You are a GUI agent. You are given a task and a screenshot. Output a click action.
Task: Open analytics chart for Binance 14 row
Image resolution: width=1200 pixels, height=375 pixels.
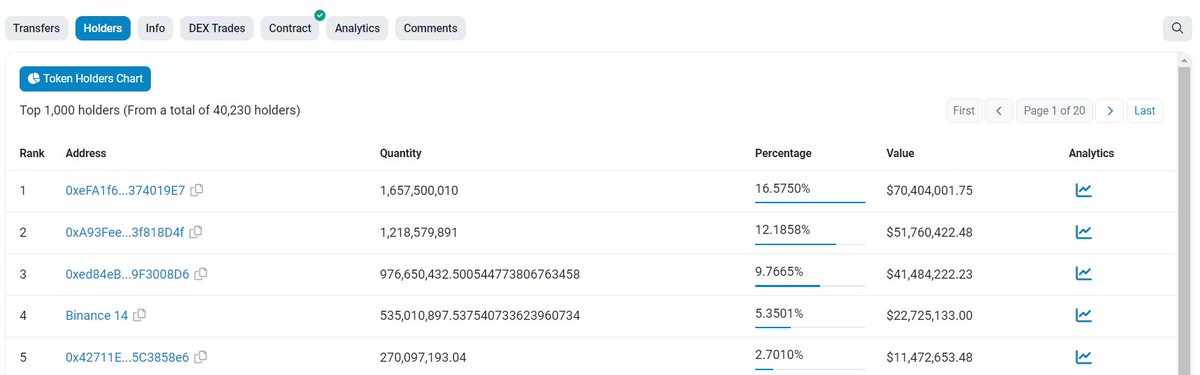point(1083,316)
